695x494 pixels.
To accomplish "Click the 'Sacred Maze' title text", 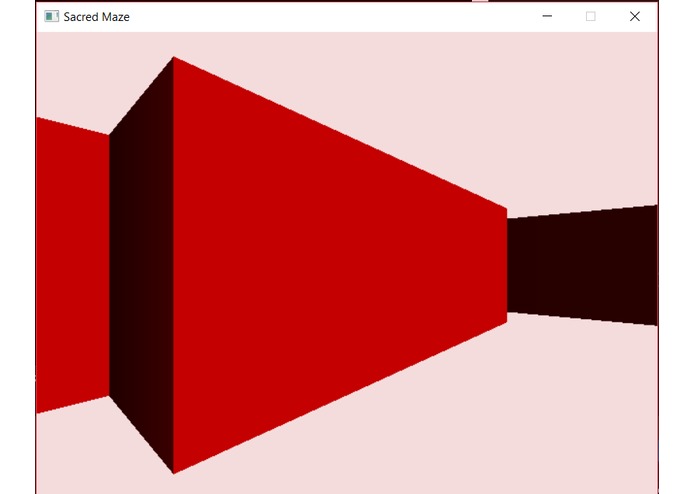I will (97, 17).
